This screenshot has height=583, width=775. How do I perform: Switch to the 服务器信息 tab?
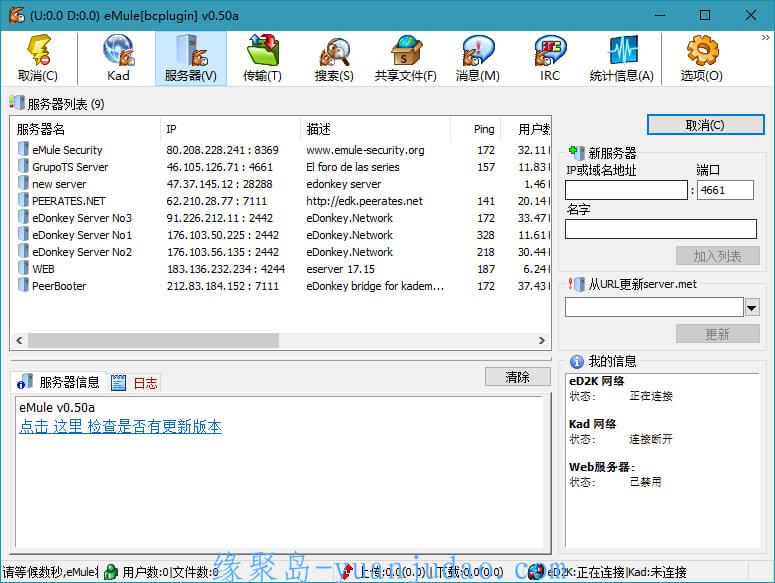(58, 382)
